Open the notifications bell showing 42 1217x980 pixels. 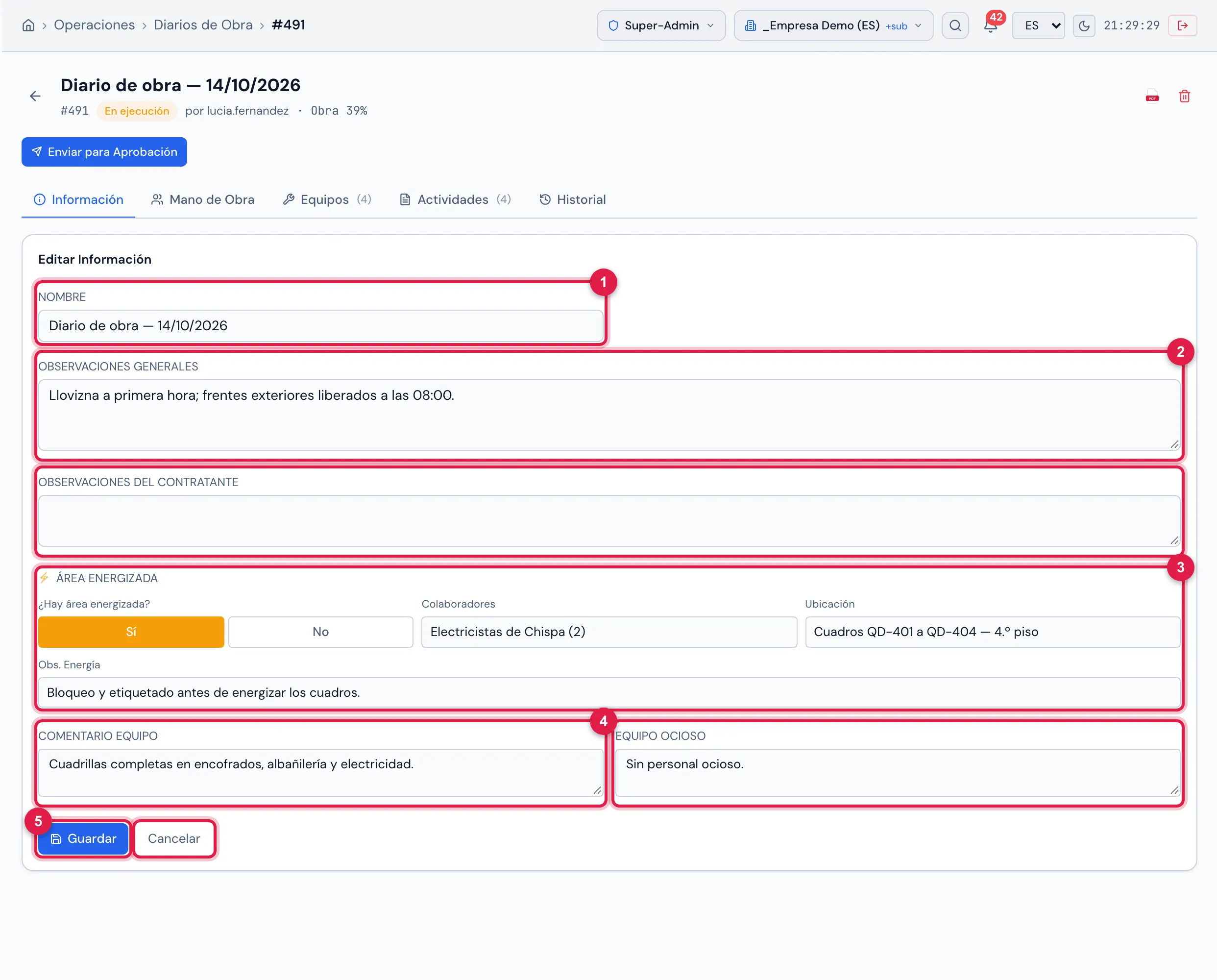pos(991,25)
